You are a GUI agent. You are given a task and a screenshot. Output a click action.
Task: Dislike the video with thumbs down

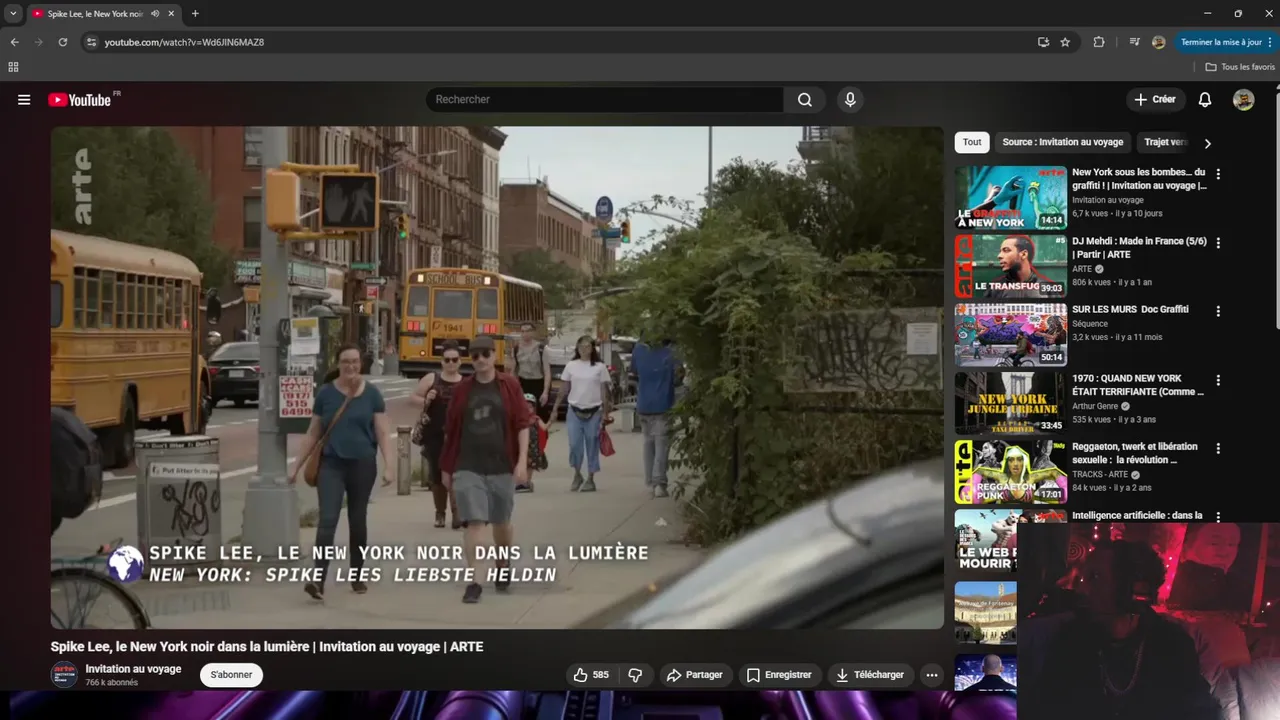pos(635,675)
